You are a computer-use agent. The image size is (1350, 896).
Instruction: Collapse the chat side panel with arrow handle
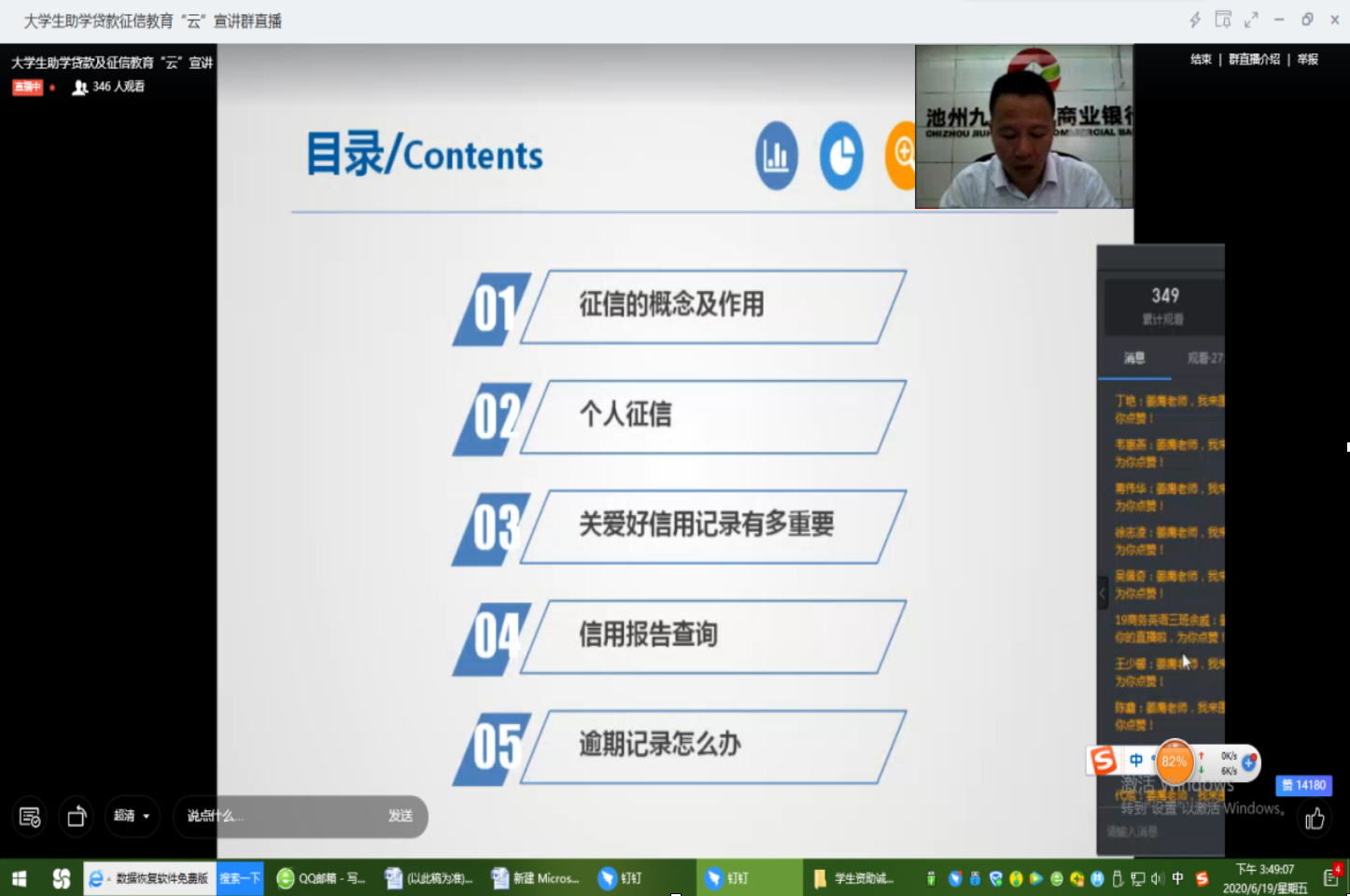pyautogui.click(x=1102, y=593)
